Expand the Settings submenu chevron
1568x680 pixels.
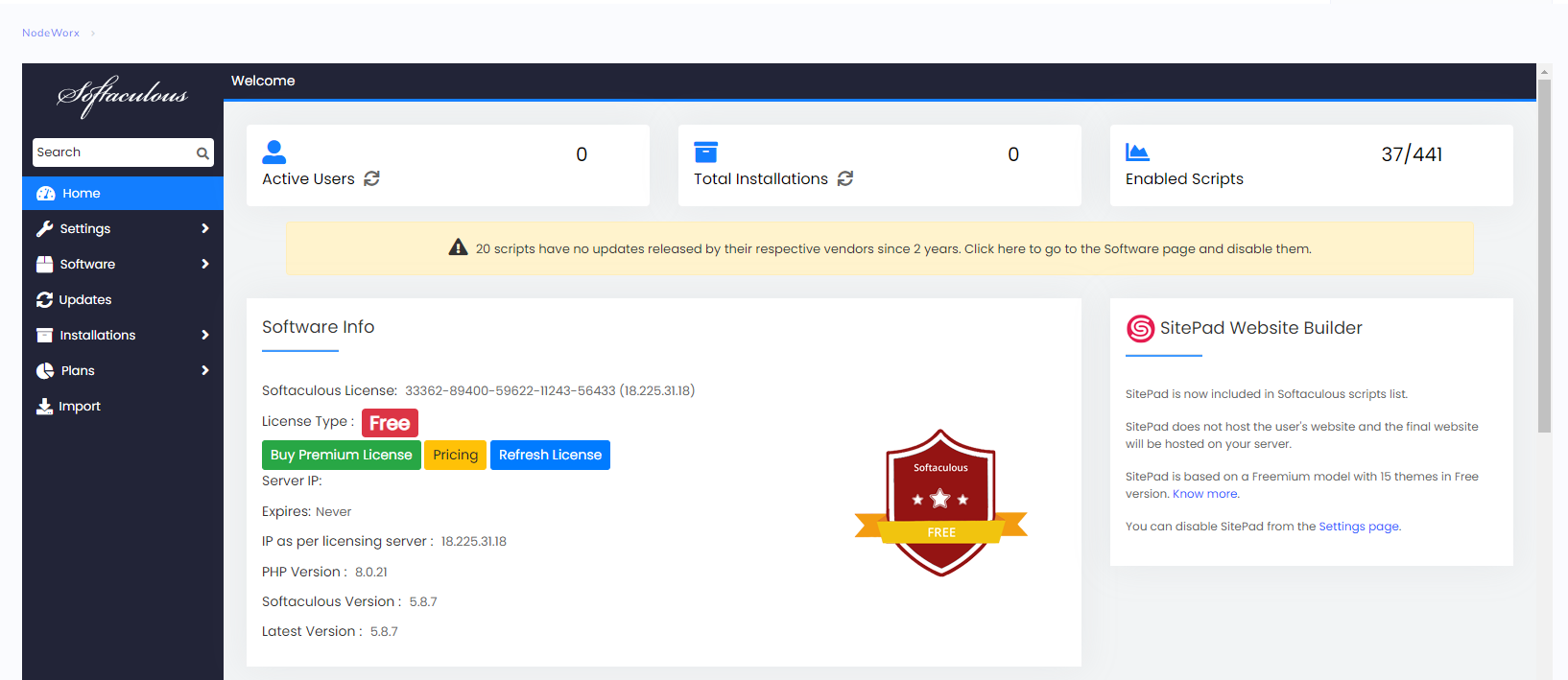[x=205, y=228]
